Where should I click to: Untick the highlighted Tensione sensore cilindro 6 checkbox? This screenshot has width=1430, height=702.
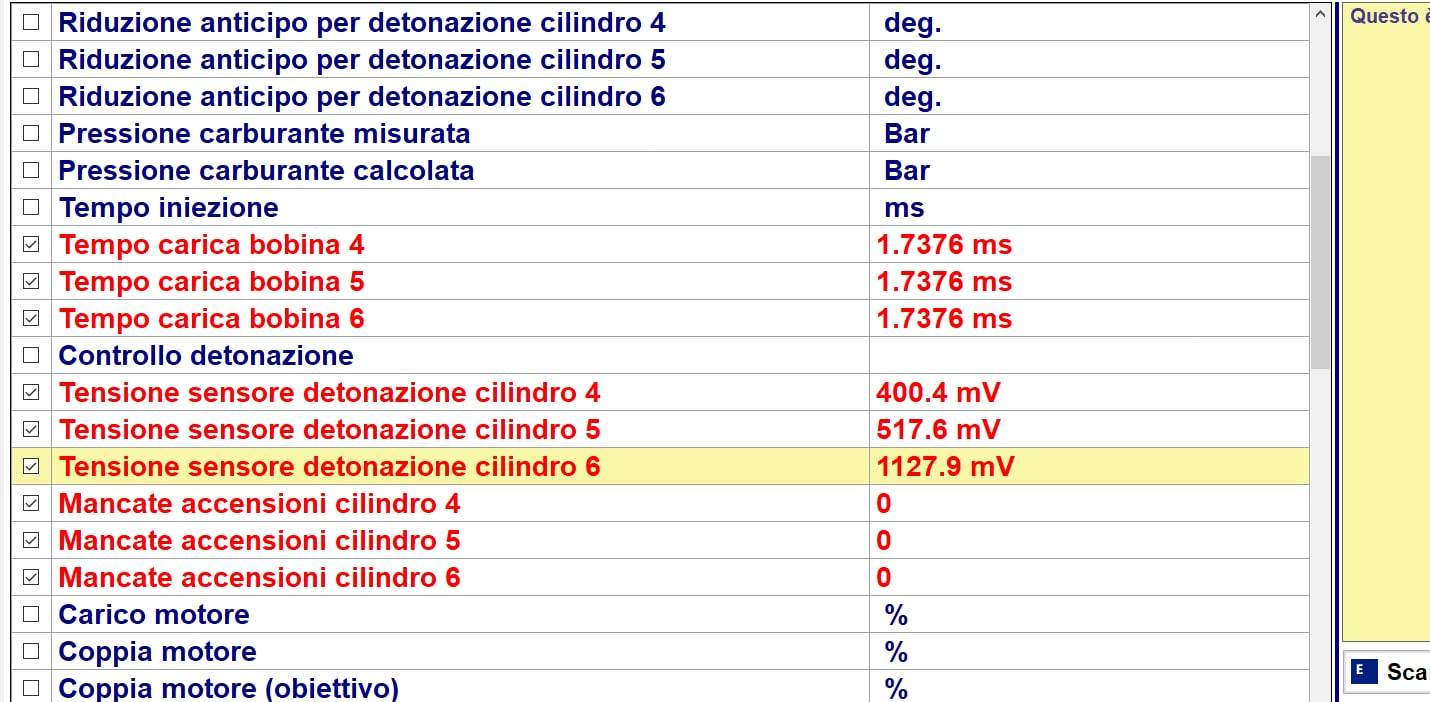pyautogui.click(x=31, y=466)
